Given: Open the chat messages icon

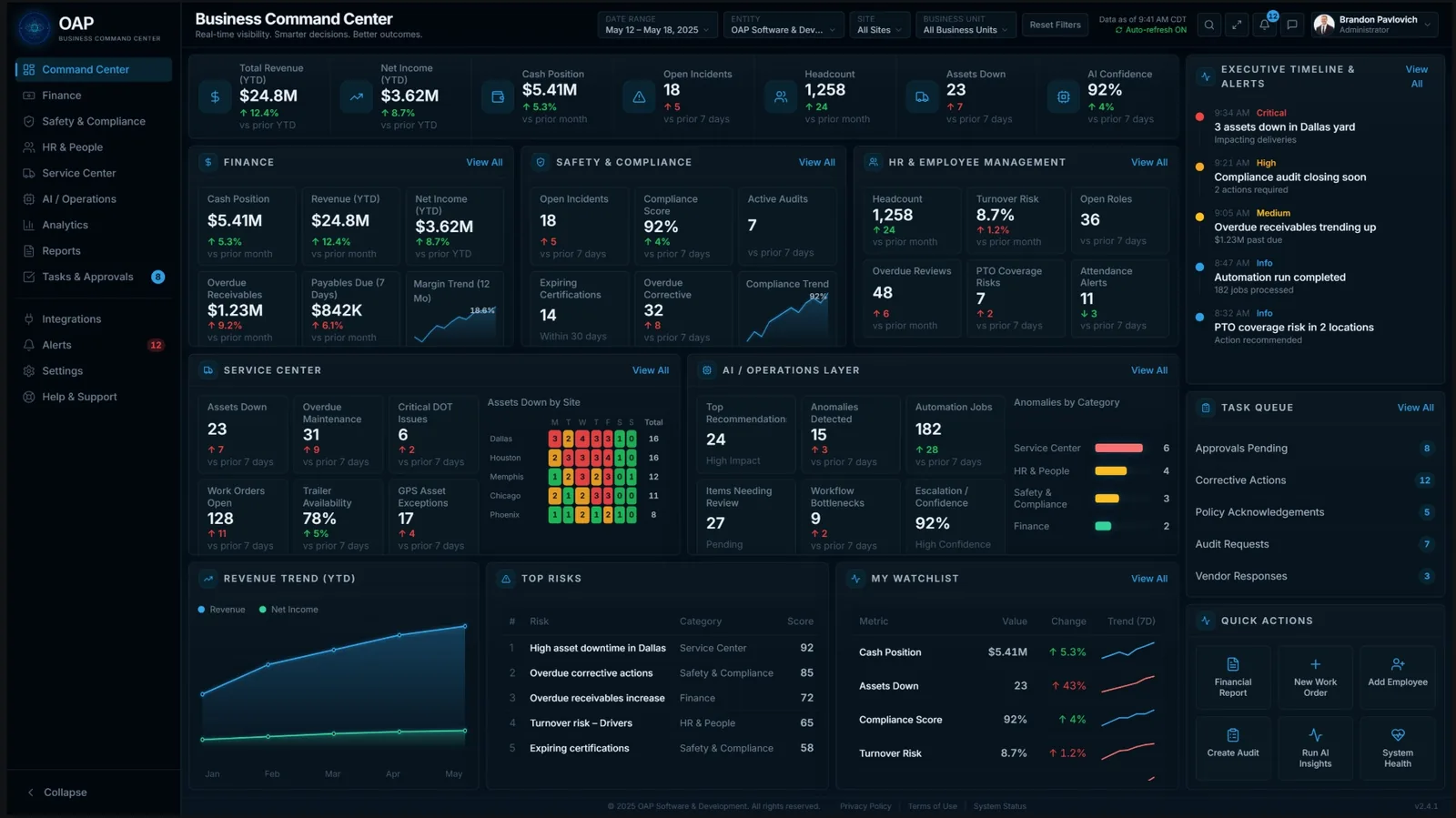Looking at the screenshot, I should [1292, 25].
